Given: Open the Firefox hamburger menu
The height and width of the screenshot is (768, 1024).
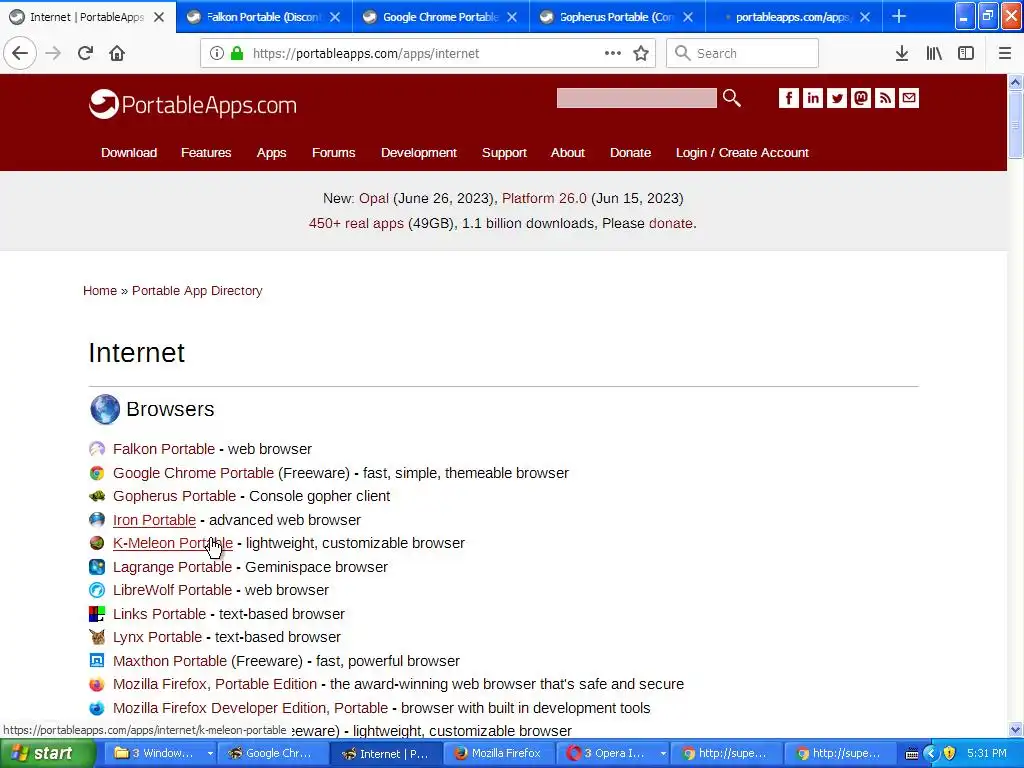Looking at the screenshot, I should click(1004, 53).
